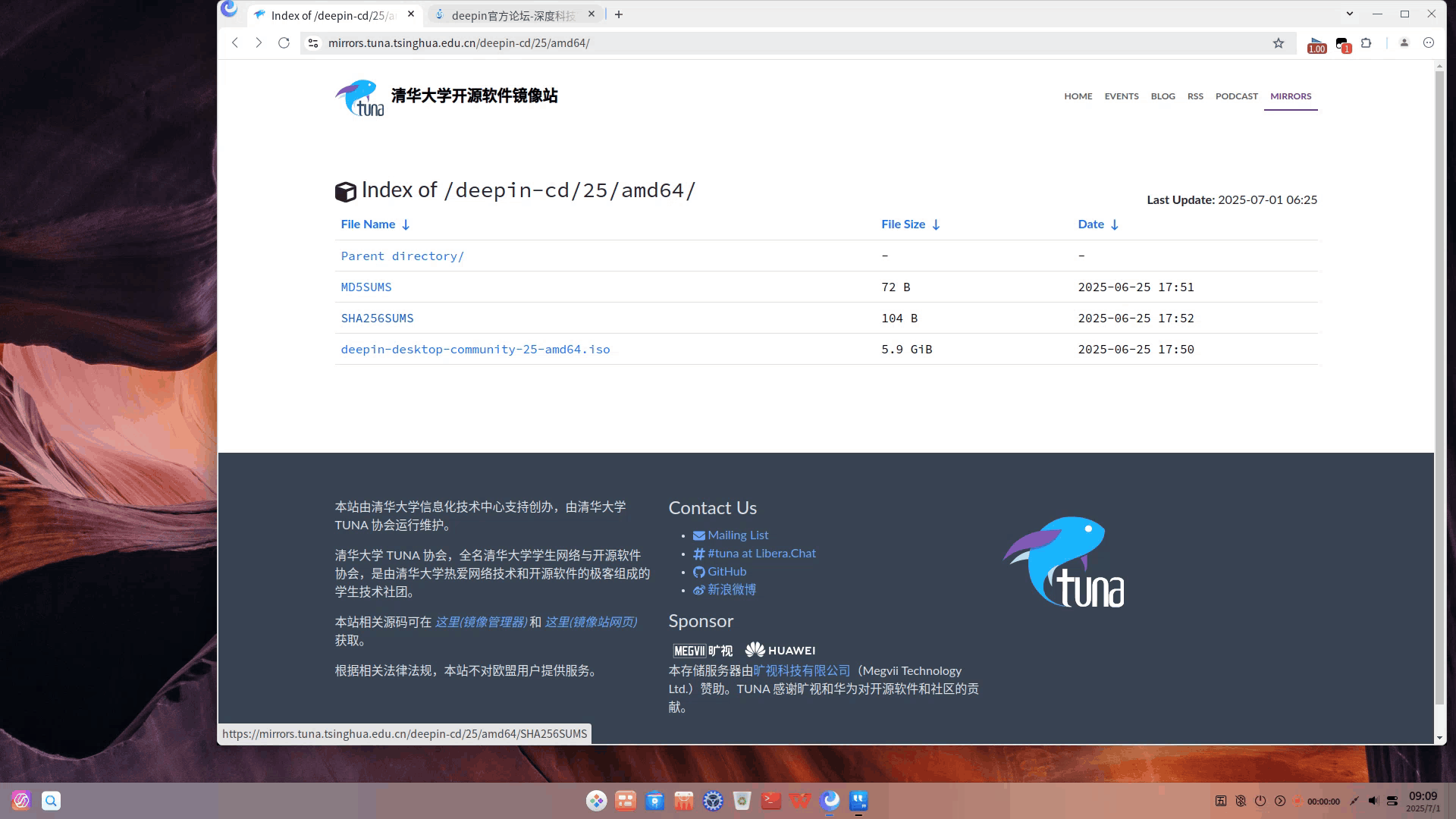Open the EVENTS navigation item
1456x819 pixels.
pos(1121,96)
